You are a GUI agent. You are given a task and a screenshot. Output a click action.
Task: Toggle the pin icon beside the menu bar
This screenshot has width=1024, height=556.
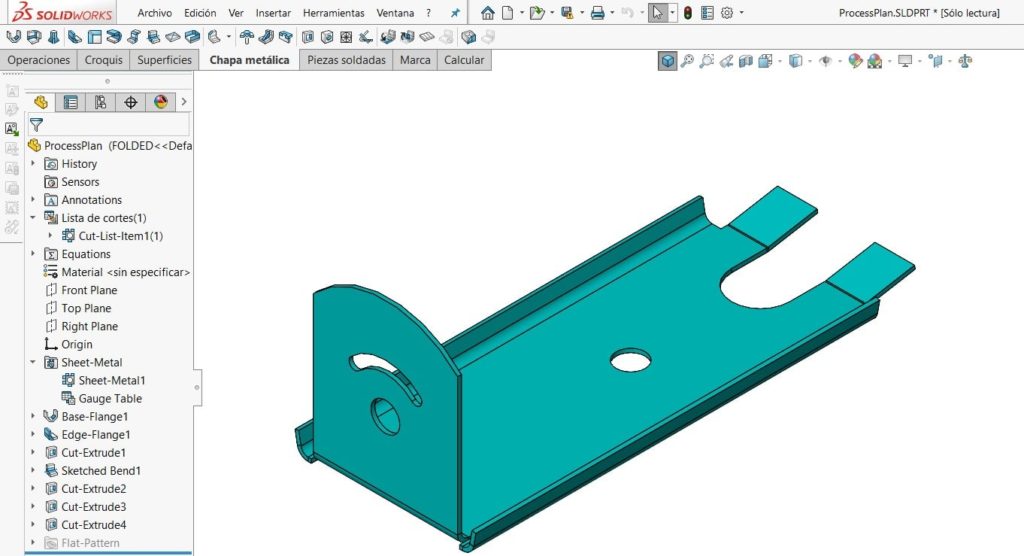(456, 13)
